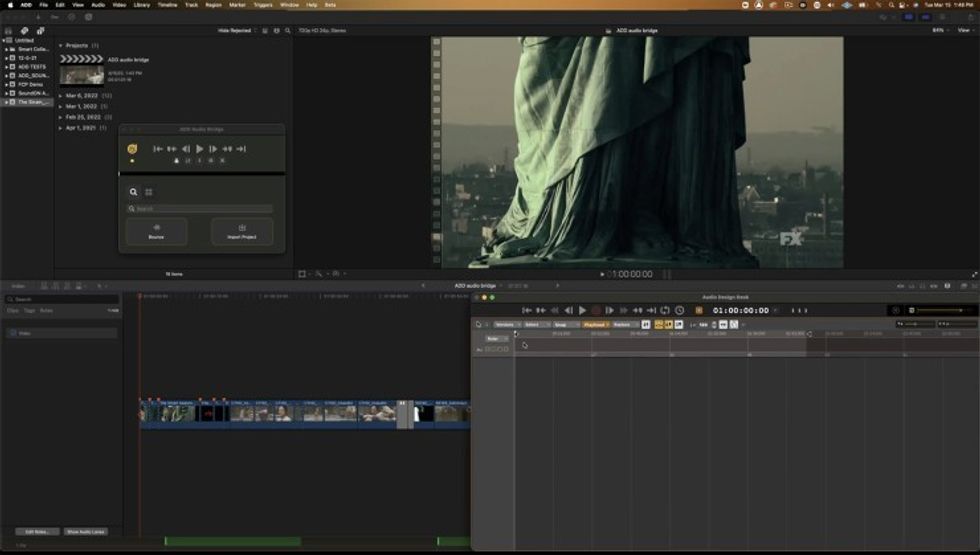Rewind in ADD Audio Bridge transport
The image size is (980, 555).
(x=172, y=149)
